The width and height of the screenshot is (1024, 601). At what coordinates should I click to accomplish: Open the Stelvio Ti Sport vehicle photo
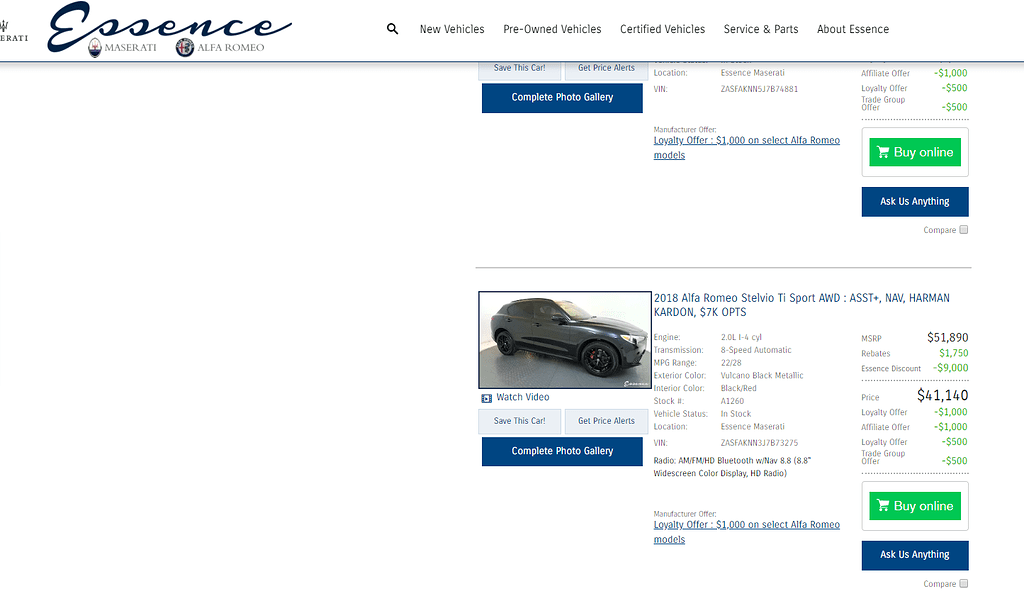pyautogui.click(x=564, y=340)
